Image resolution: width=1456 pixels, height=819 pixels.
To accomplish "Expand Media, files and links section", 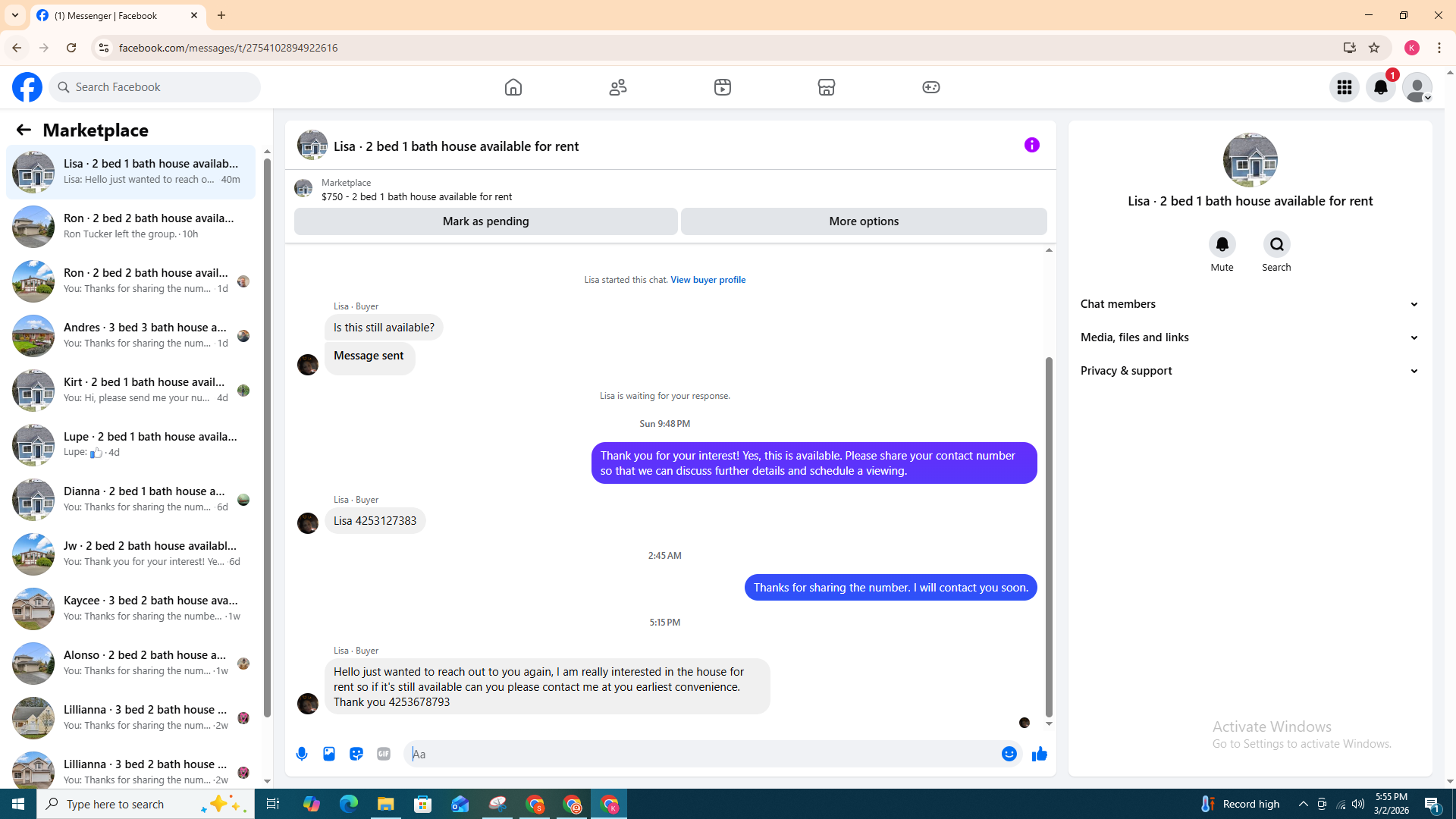I will (x=1250, y=337).
